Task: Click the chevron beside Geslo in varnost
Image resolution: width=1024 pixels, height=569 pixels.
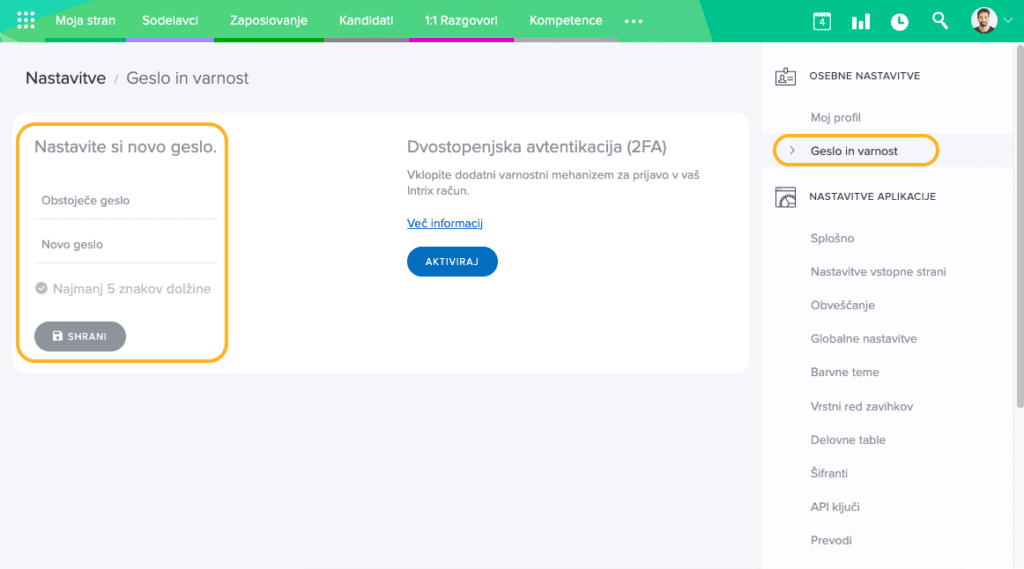Action: click(792, 151)
